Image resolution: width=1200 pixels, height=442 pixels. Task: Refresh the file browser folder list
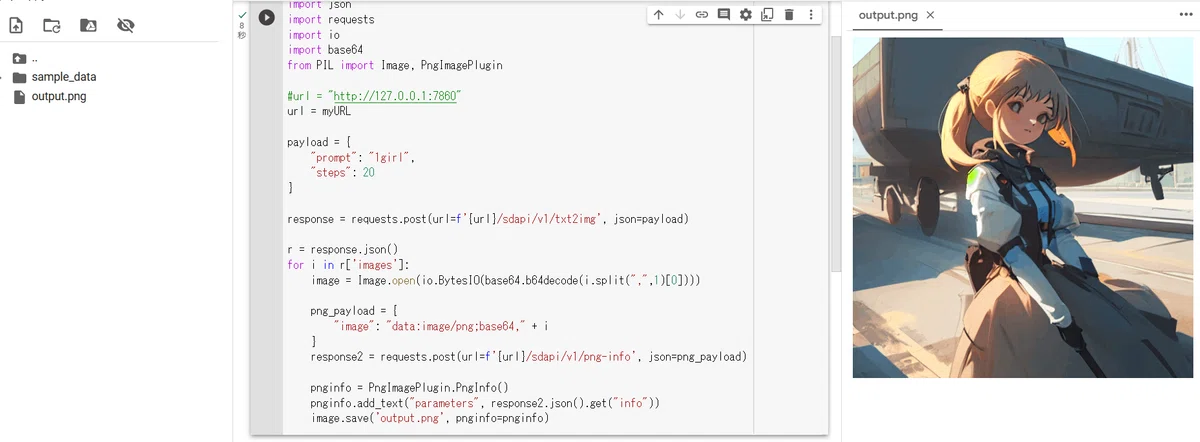pyautogui.click(x=52, y=25)
